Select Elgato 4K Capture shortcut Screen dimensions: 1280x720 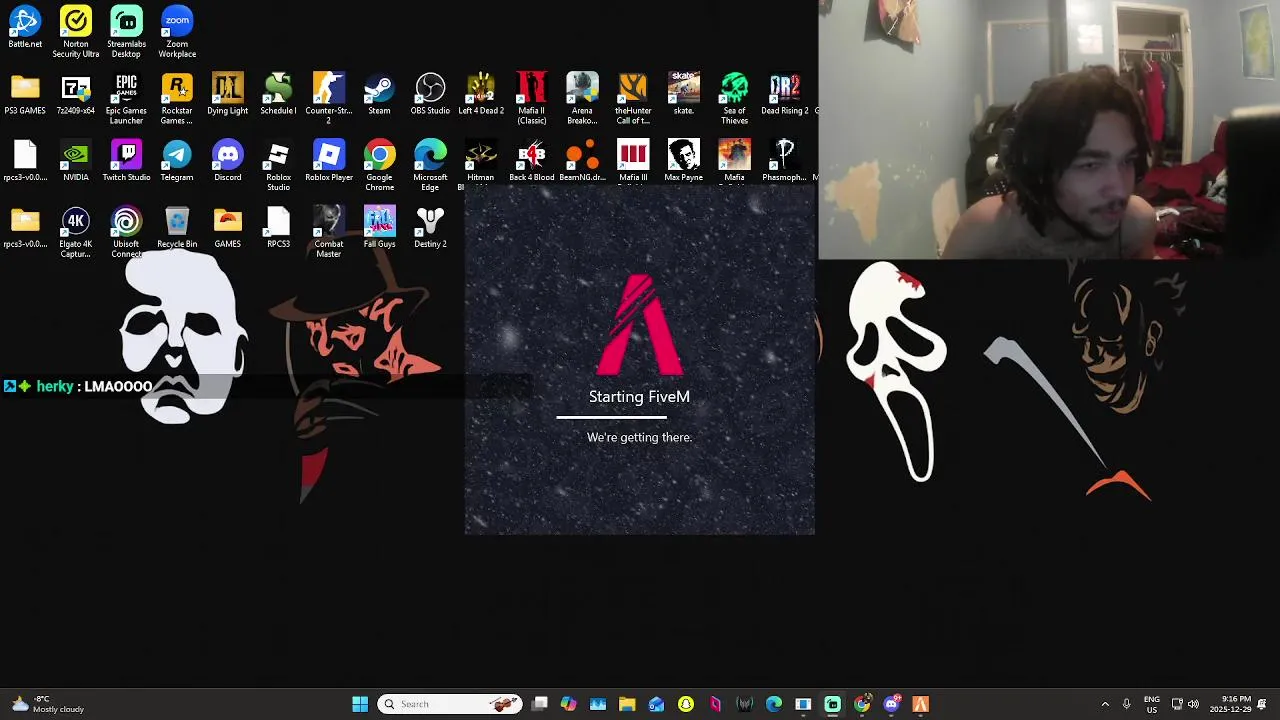[x=76, y=232]
